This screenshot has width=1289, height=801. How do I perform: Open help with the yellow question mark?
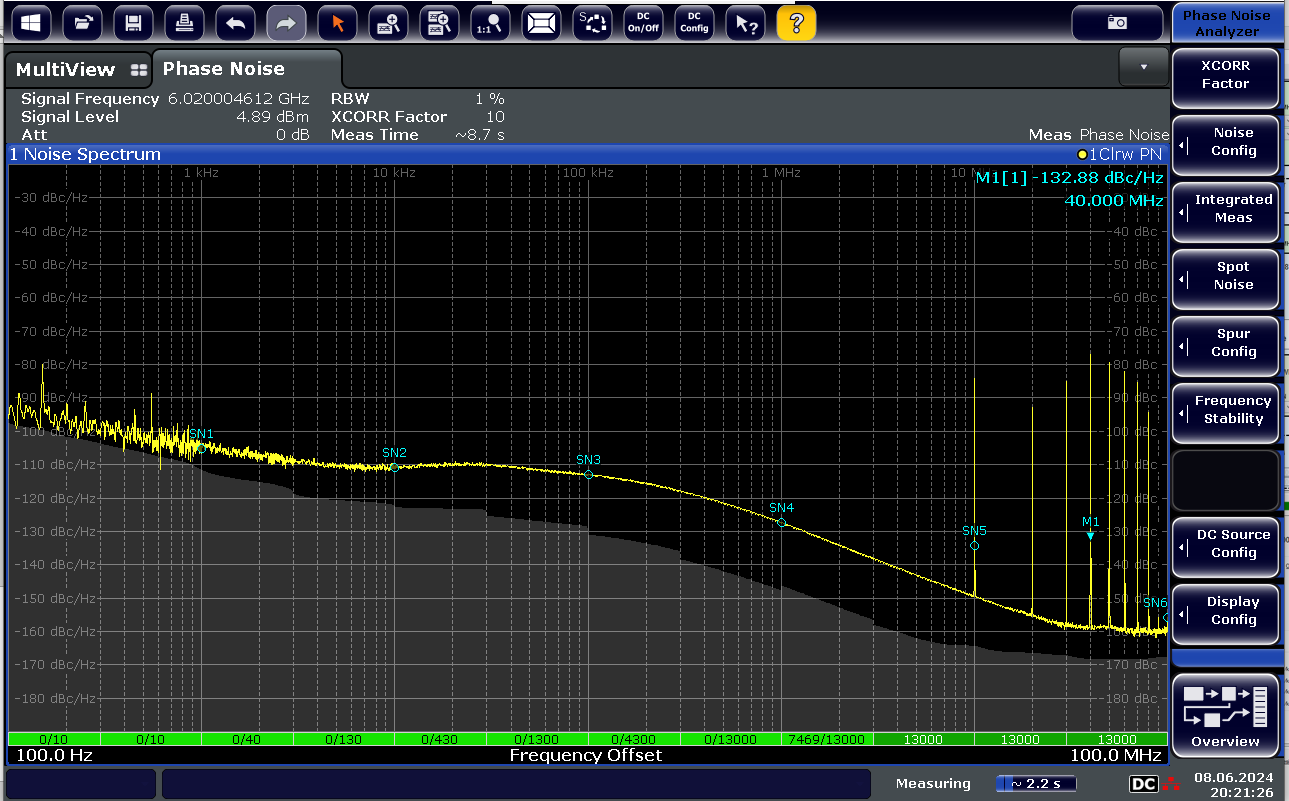796,22
